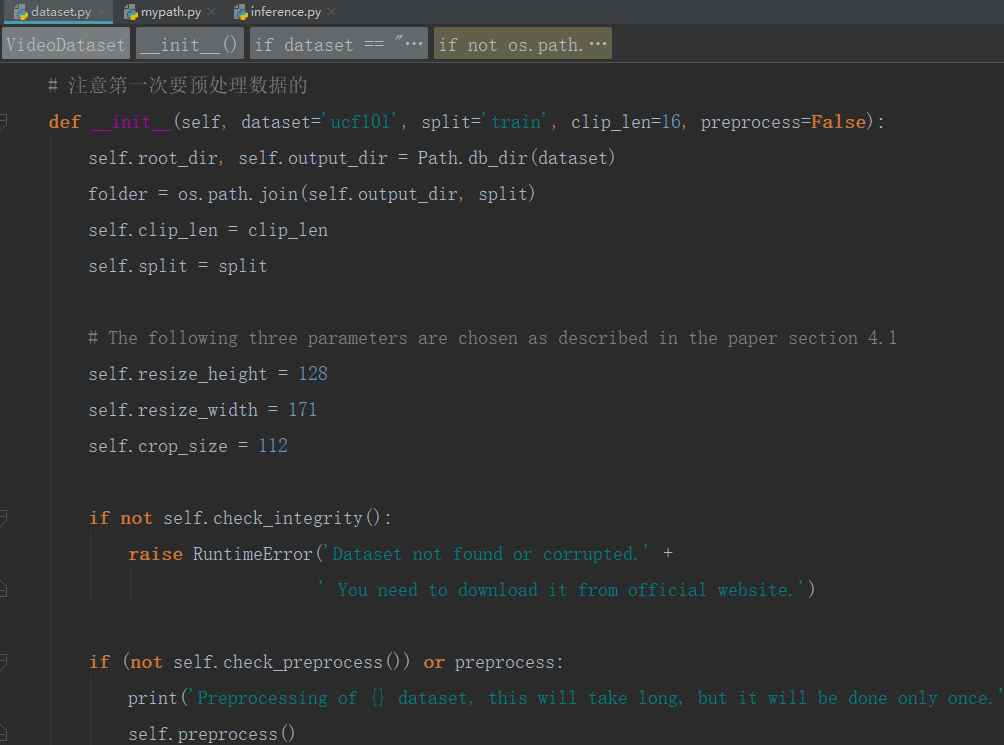Click fold end marker at self.preprocess() line
The image size is (1004, 745).
(3, 733)
